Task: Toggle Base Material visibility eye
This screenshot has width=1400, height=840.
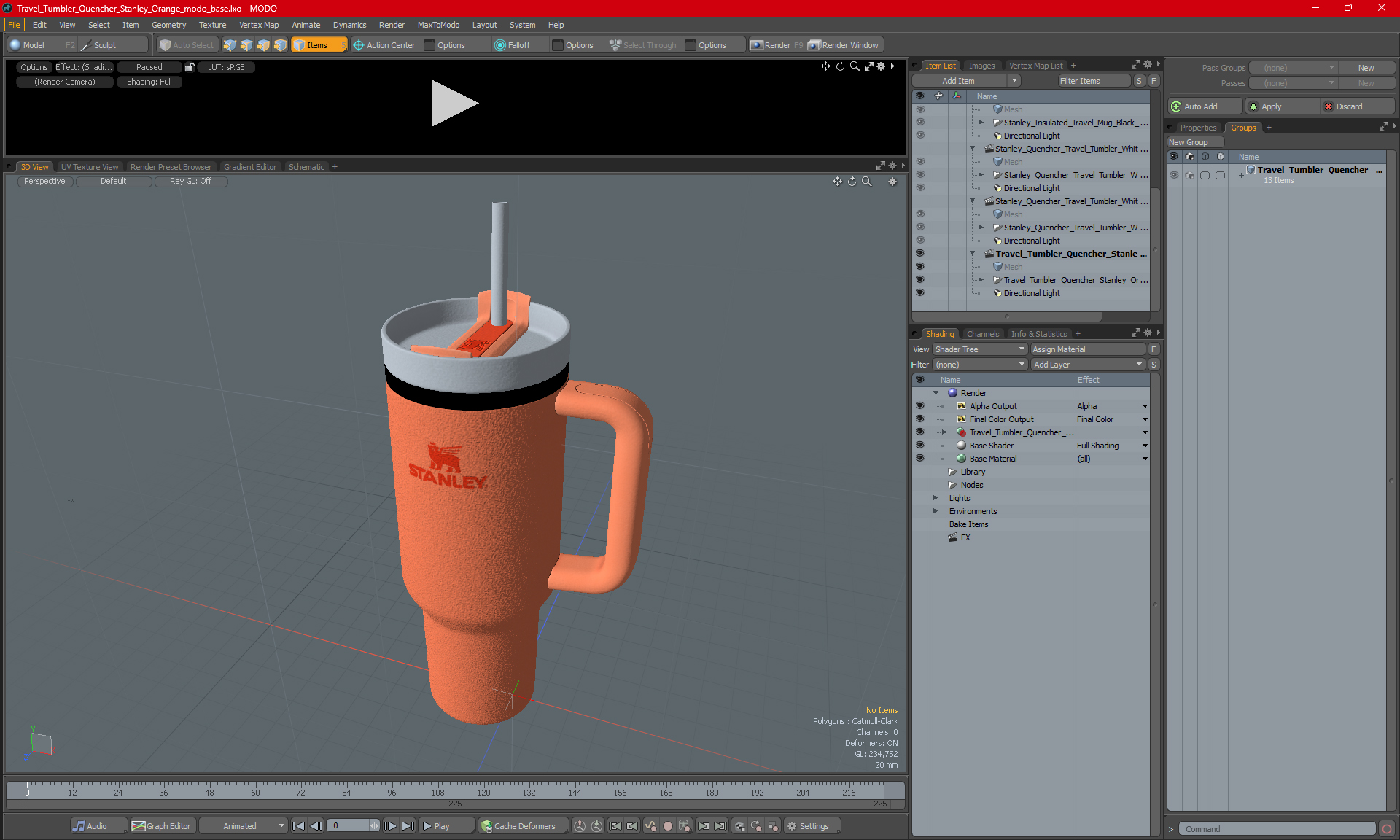Action: [919, 459]
